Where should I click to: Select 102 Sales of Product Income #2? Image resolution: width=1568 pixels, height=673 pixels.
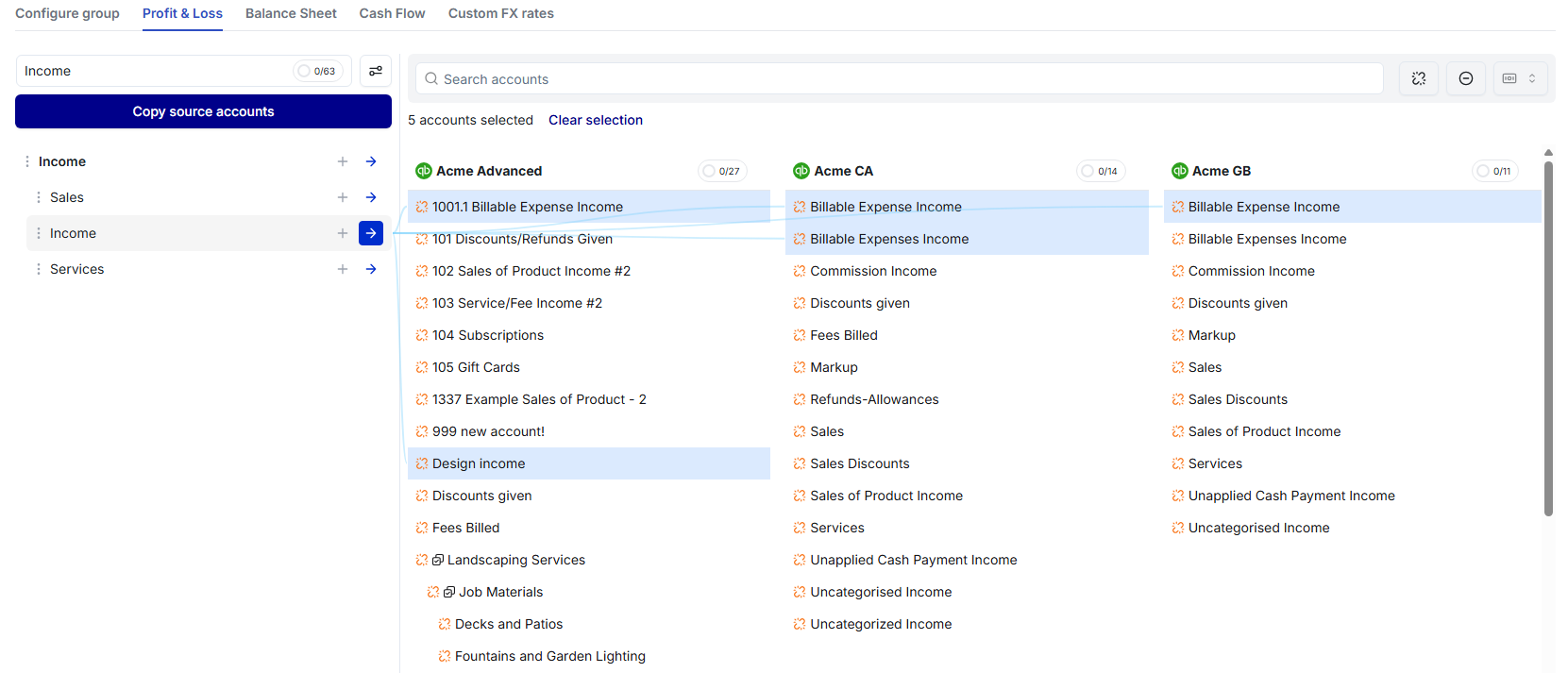[x=589, y=271]
